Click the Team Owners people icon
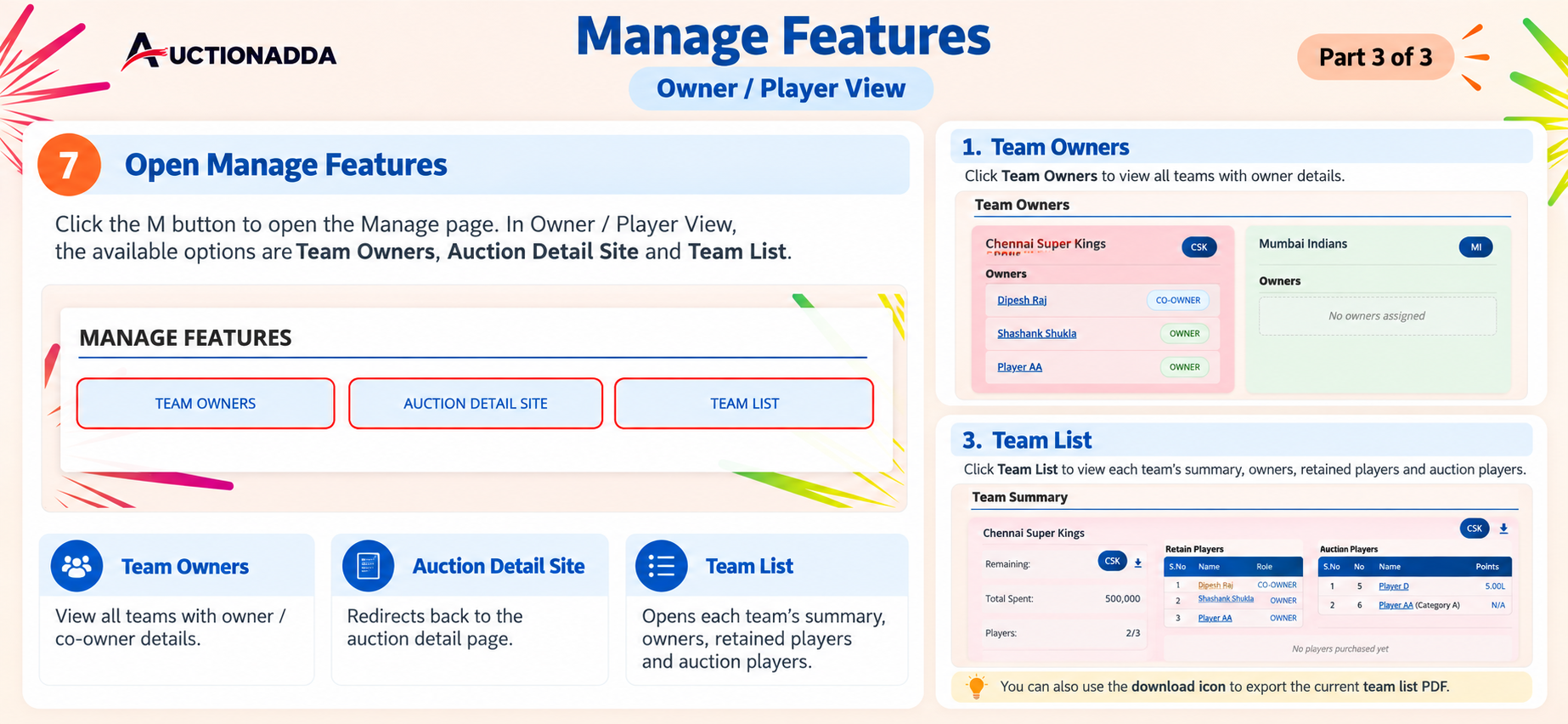The width and height of the screenshot is (1568, 724). click(76, 566)
